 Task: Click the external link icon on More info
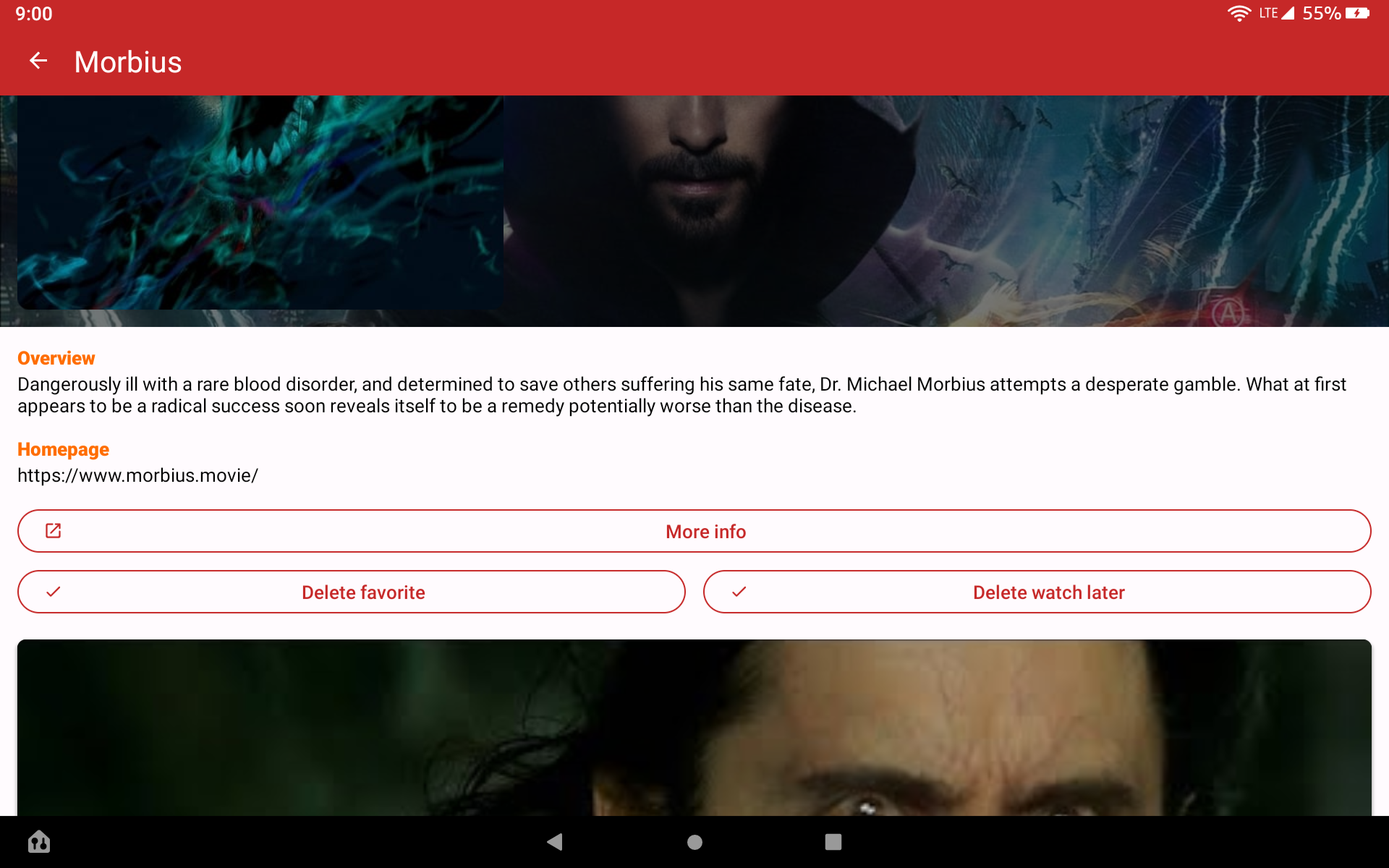tap(53, 530)
